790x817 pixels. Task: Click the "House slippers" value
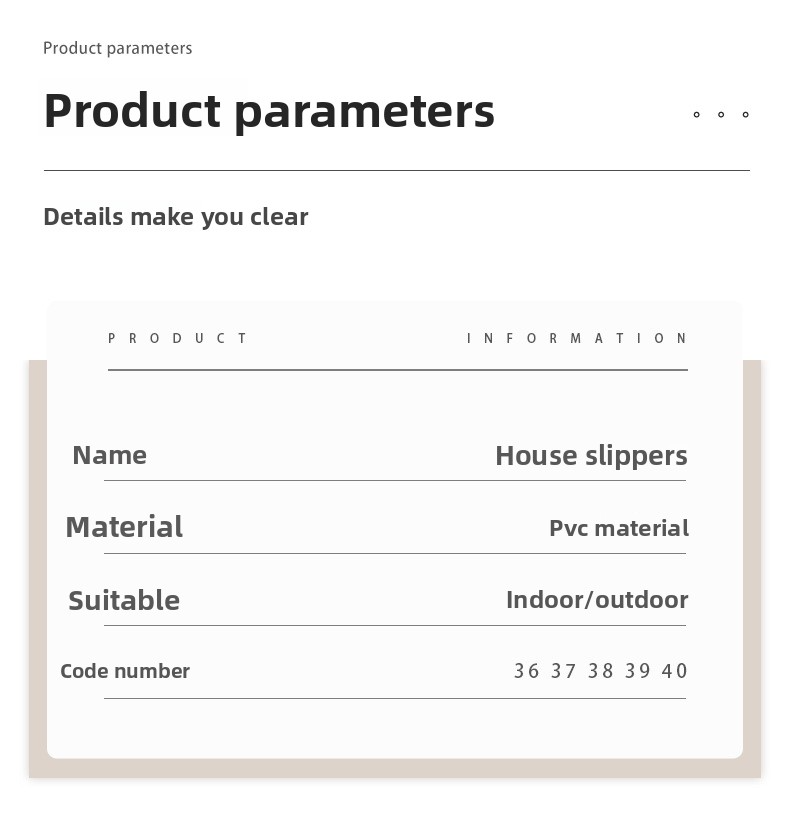tap(591, 456)
